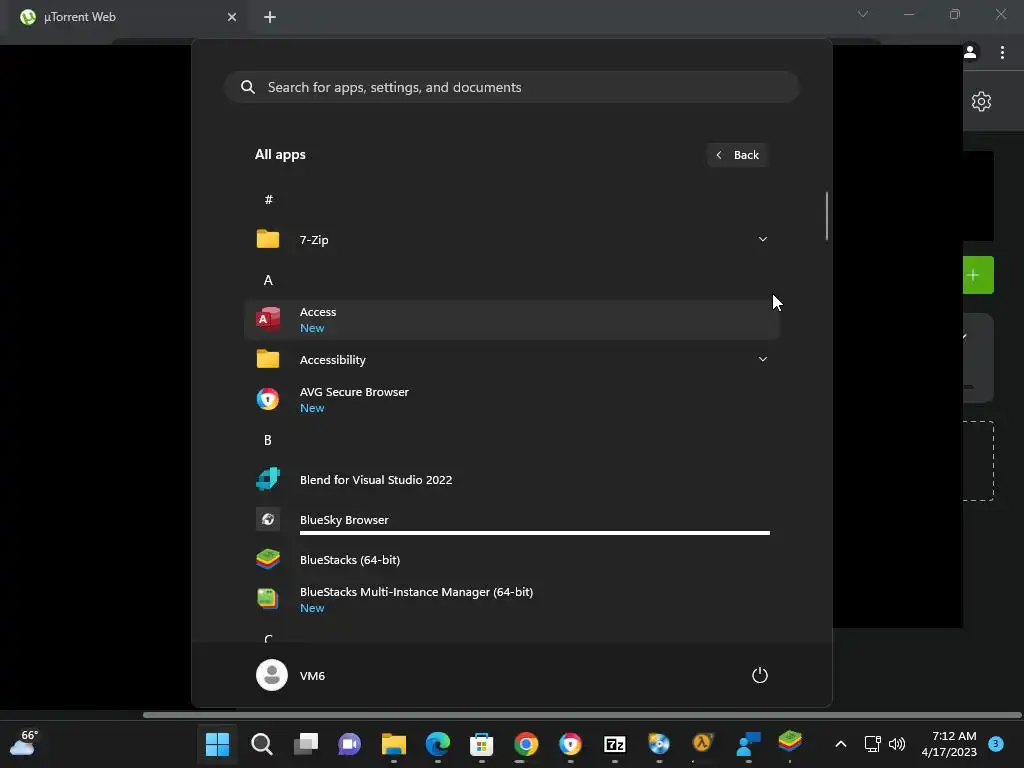Open the chat-person app on taskbar

point(747,744)
